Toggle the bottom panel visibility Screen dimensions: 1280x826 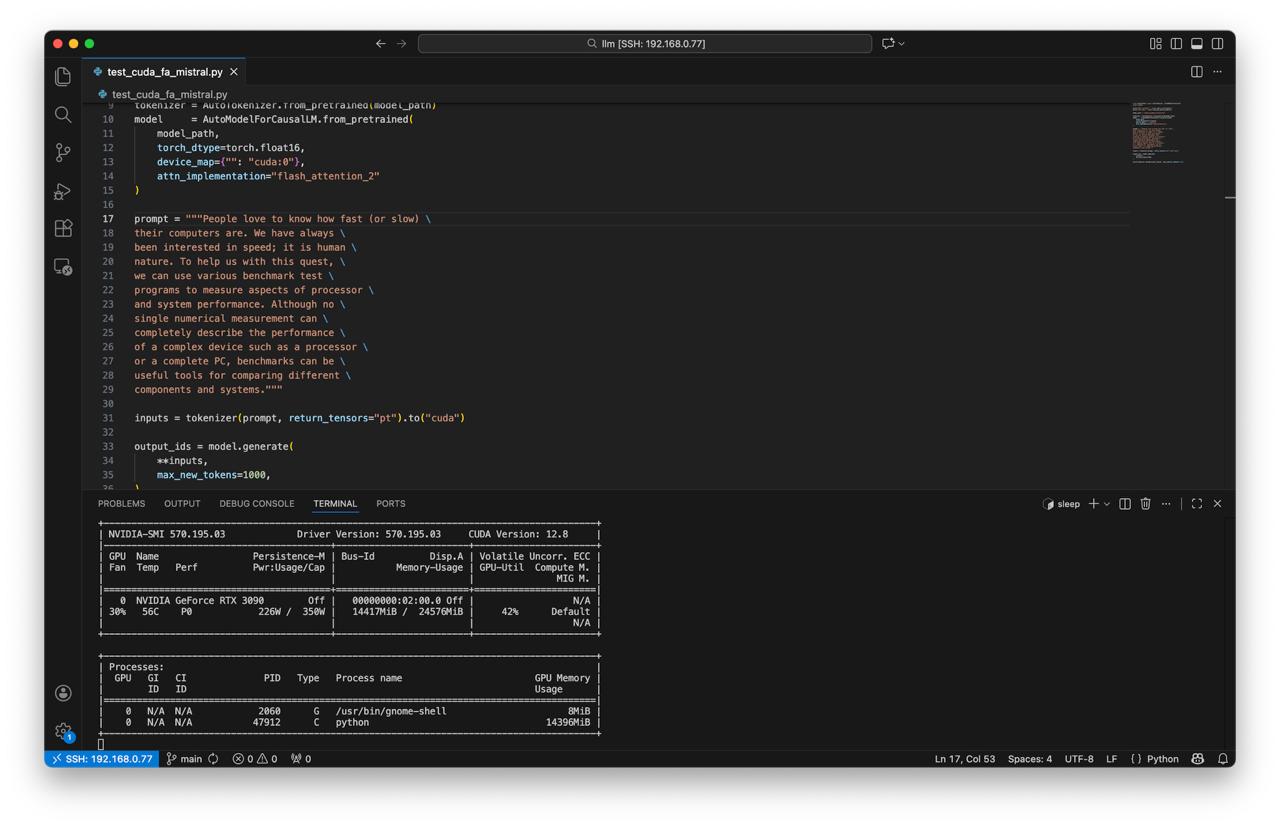1197,44
